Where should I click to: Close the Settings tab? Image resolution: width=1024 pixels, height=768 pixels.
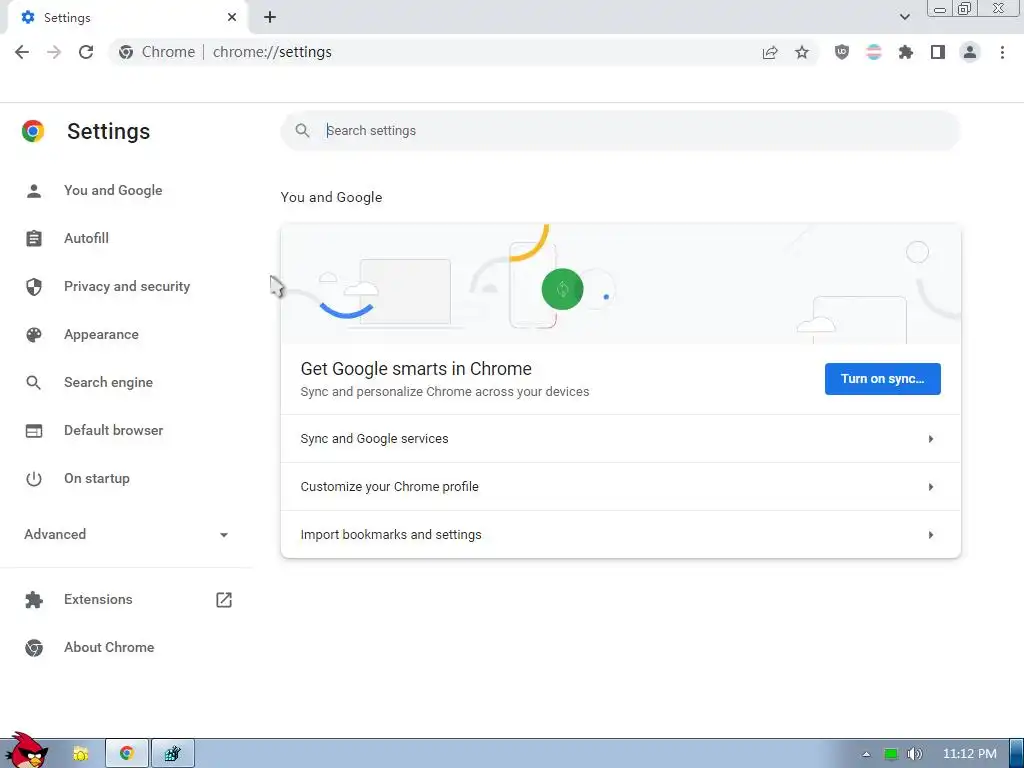(x=232, y=18)
